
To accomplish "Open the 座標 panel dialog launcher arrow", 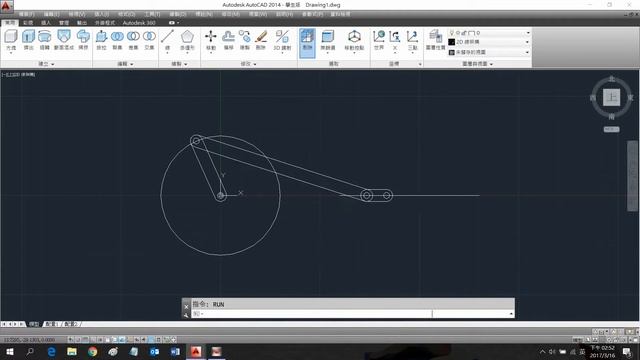I will point(420,64).
